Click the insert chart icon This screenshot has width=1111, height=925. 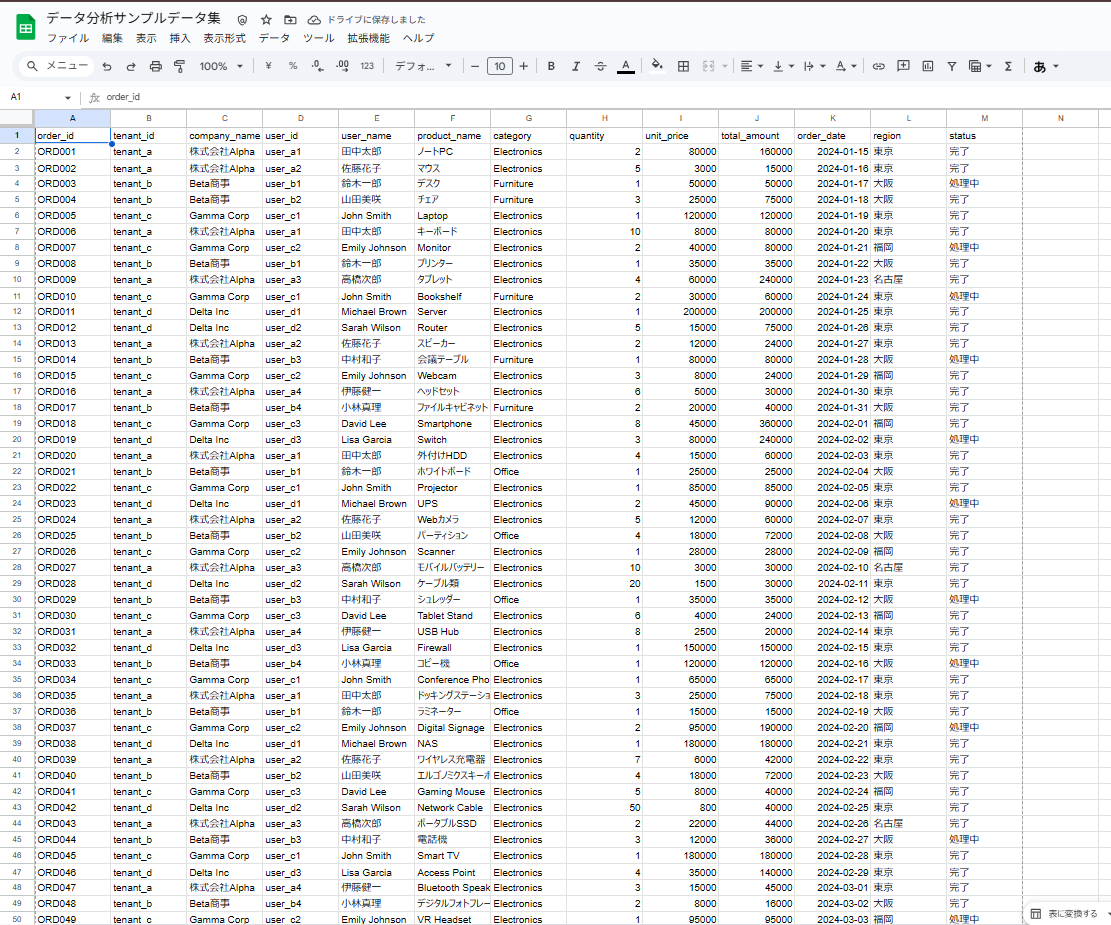(x=927, y=66)
